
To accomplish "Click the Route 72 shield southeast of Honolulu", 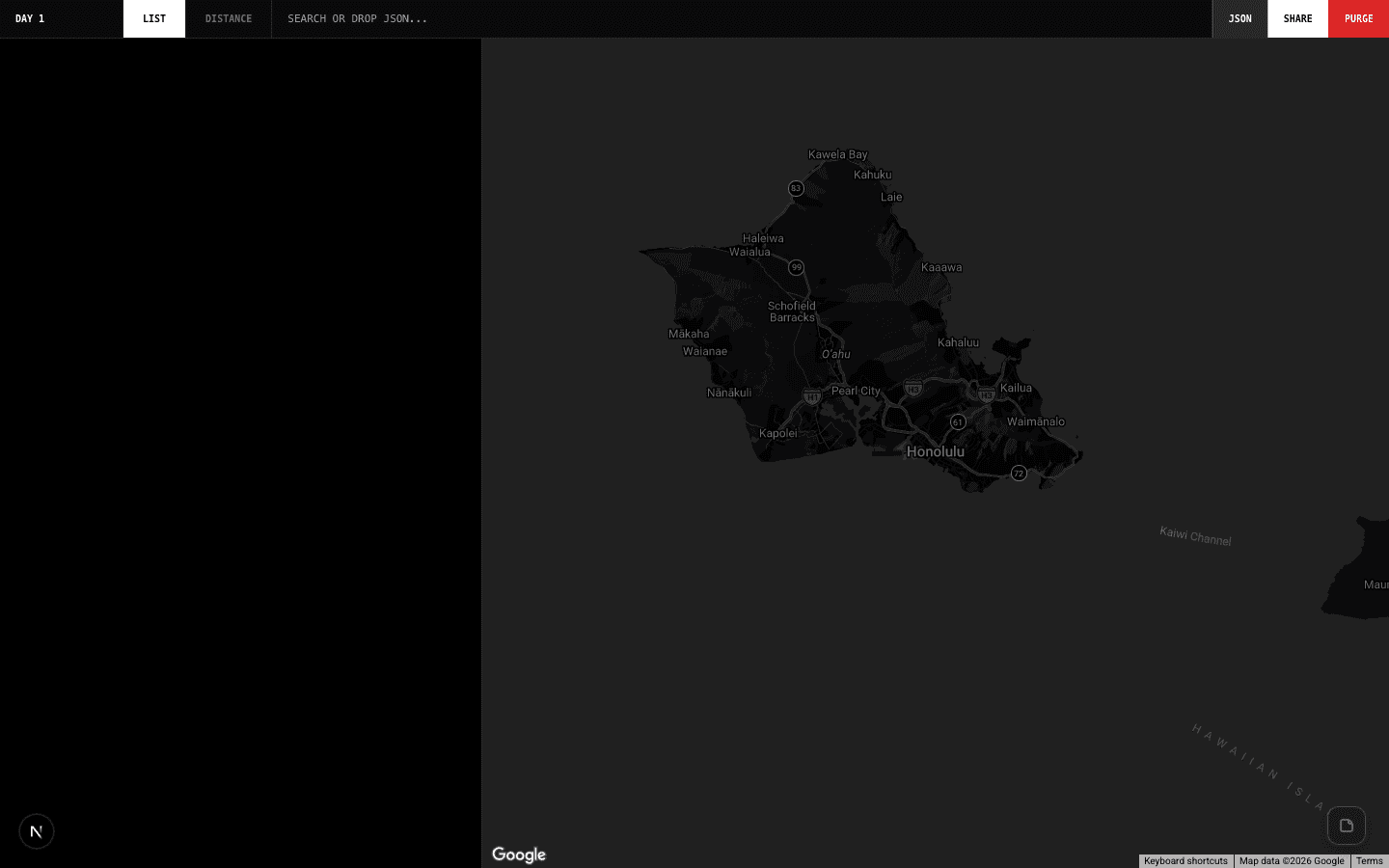I will pyautogui.click(x=1019, y=473).
